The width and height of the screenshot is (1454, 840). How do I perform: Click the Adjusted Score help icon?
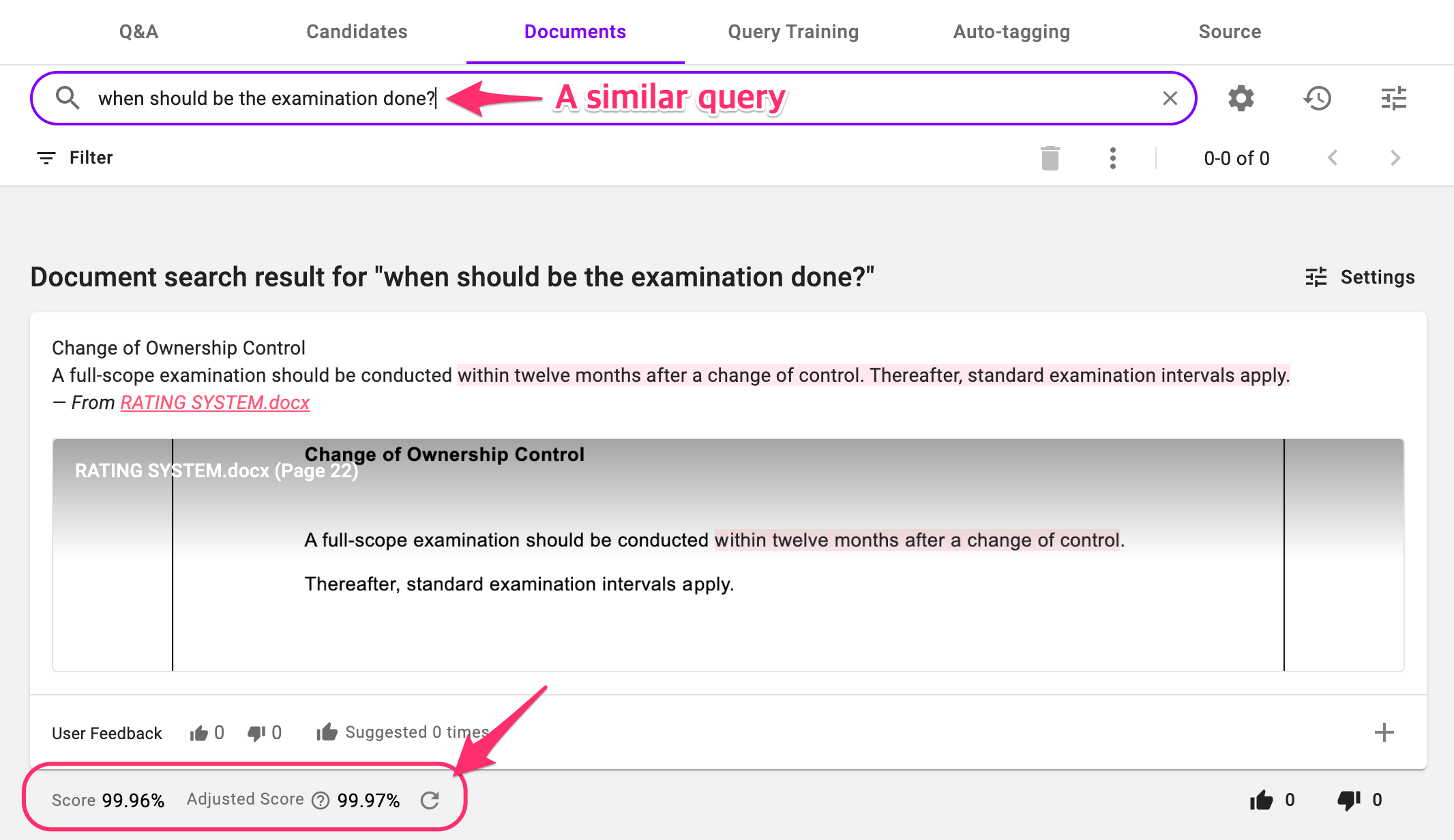coord(321,800)
